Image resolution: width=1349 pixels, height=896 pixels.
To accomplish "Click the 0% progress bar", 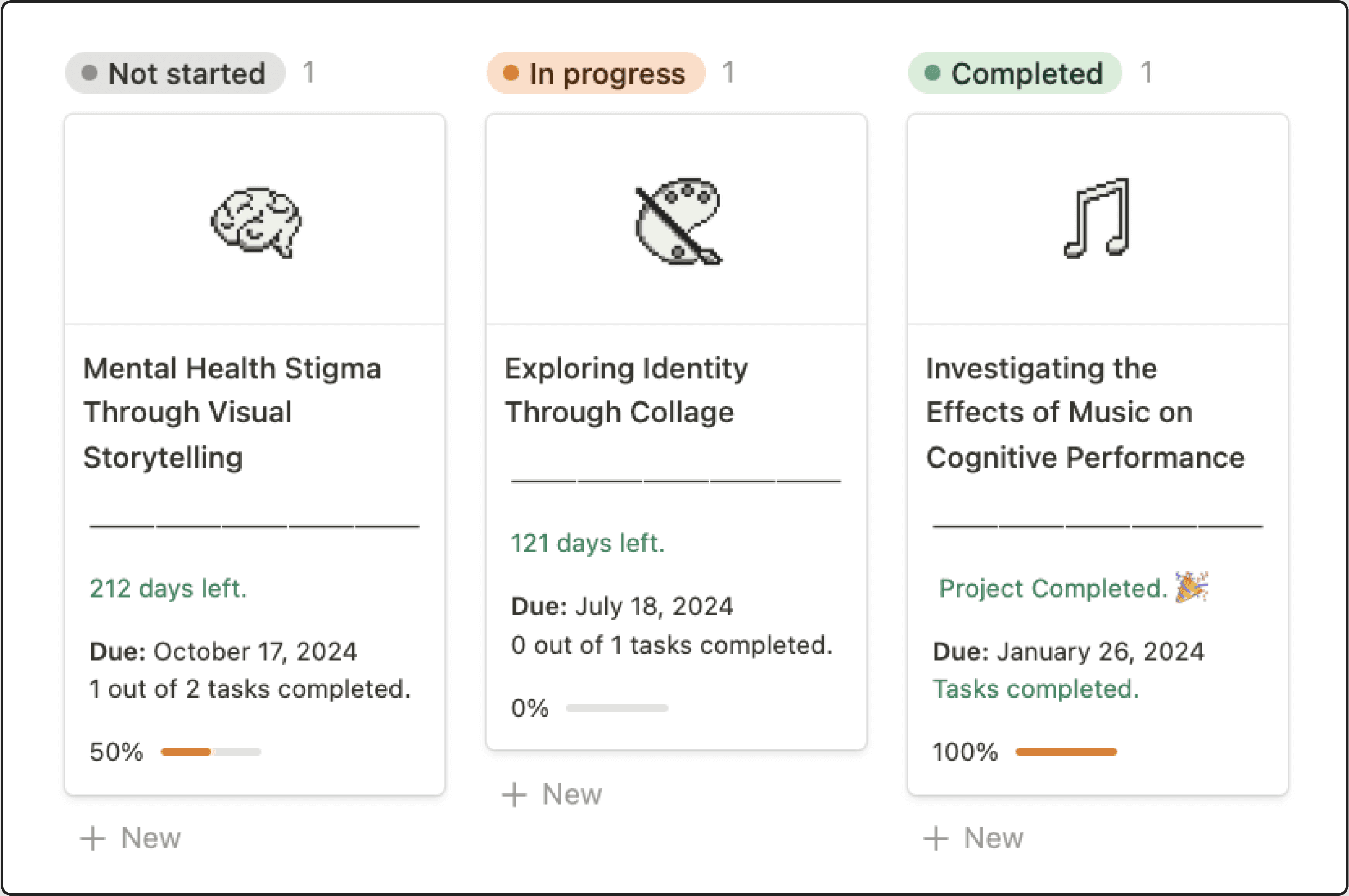I will (617, 708).
